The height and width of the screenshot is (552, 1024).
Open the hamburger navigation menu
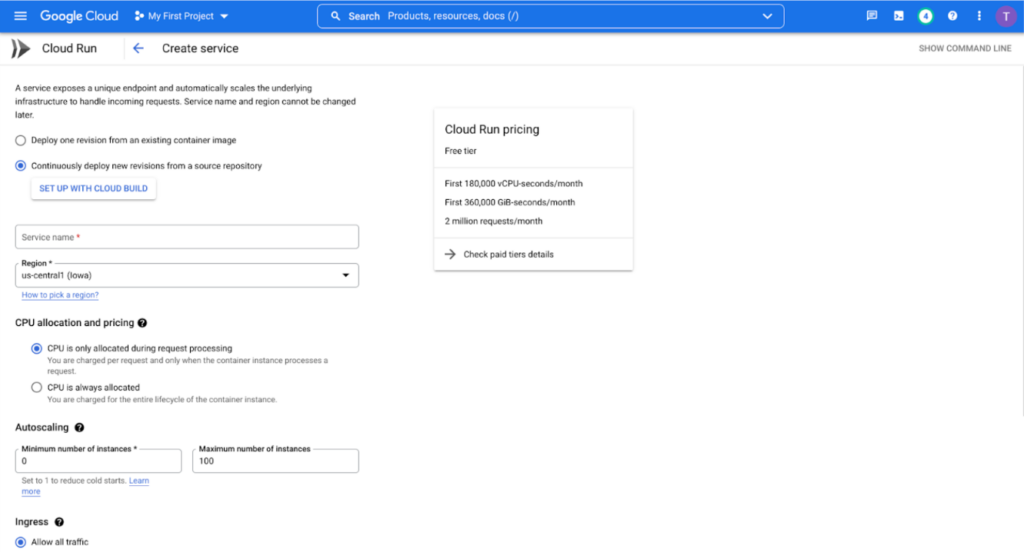(x=20, y=16)
